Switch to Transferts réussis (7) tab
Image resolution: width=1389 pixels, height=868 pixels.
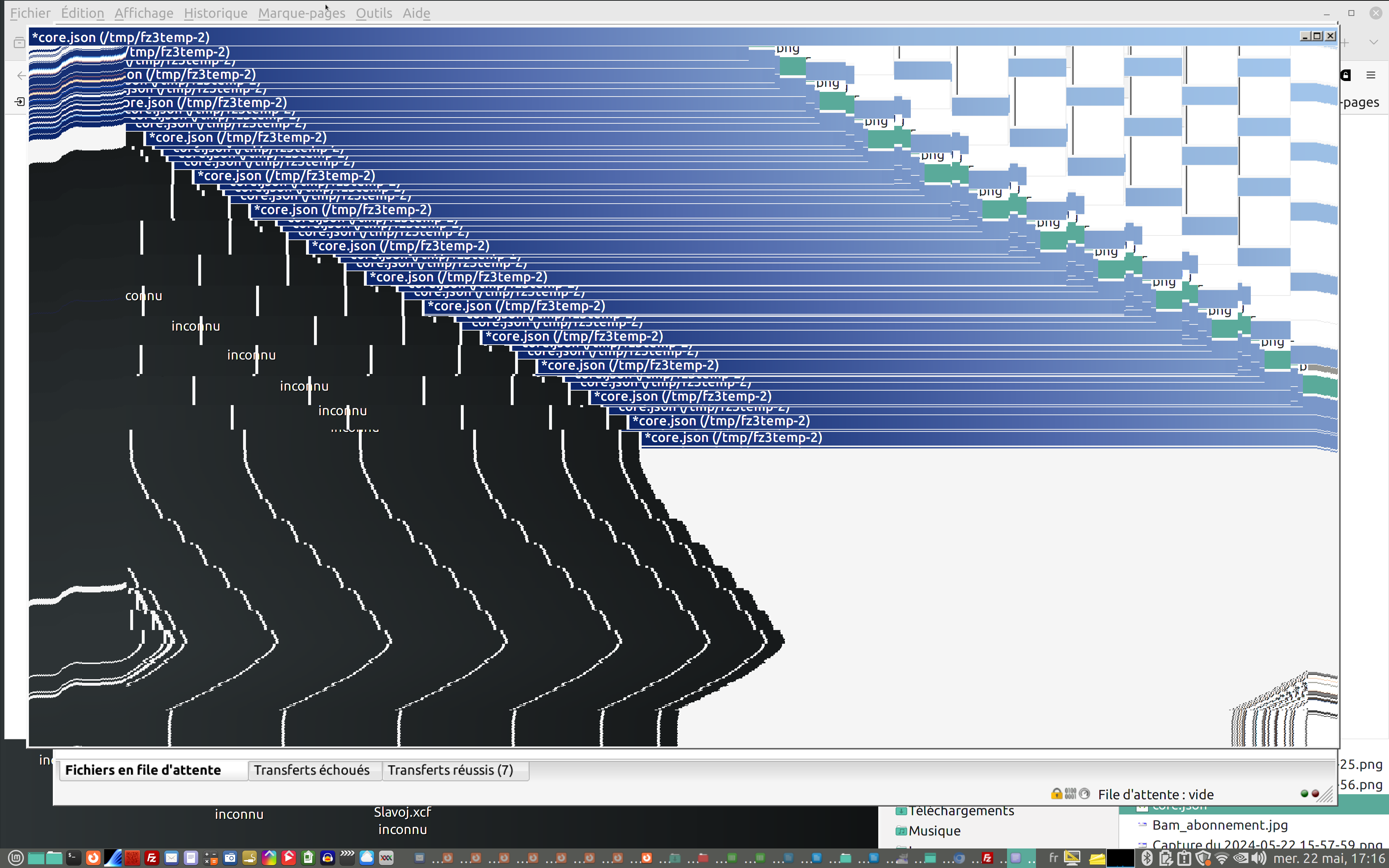point(450,770)
